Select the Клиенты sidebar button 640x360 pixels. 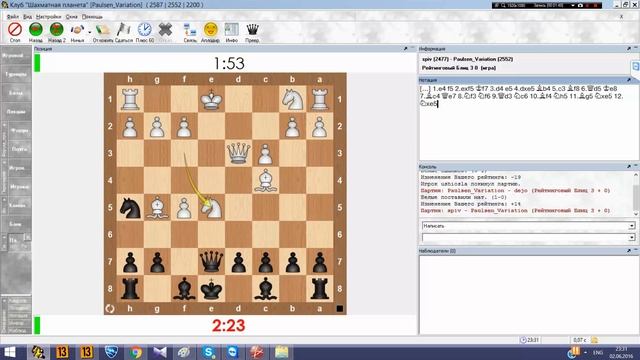(19, 205)
